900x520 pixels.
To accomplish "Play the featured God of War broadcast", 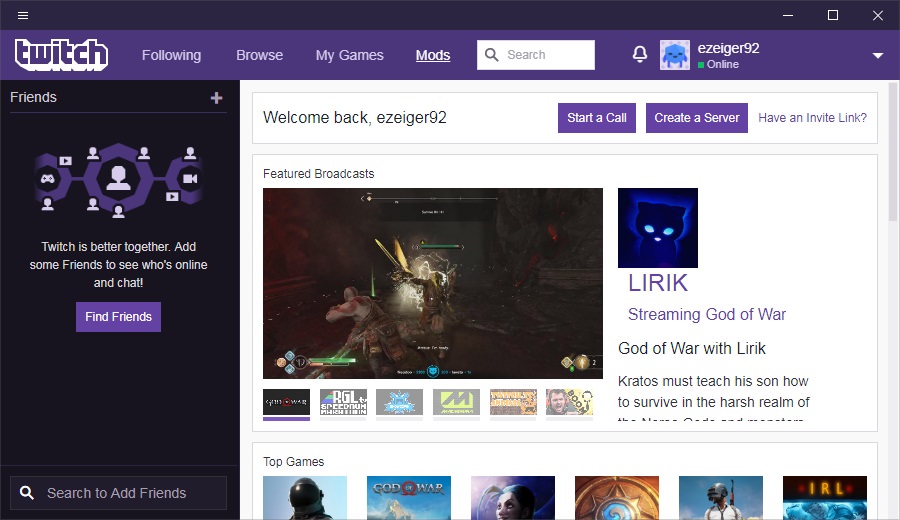I will (x=433, y=284).
